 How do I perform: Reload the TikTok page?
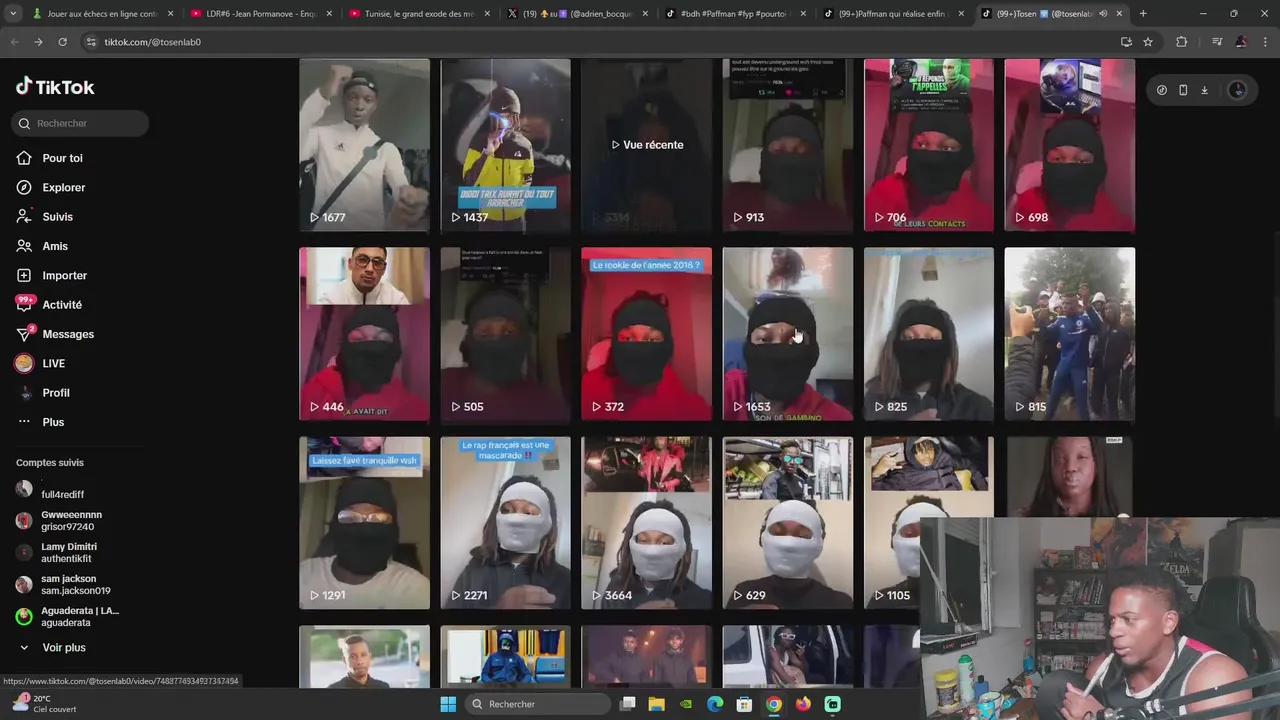tap(62, 42)
